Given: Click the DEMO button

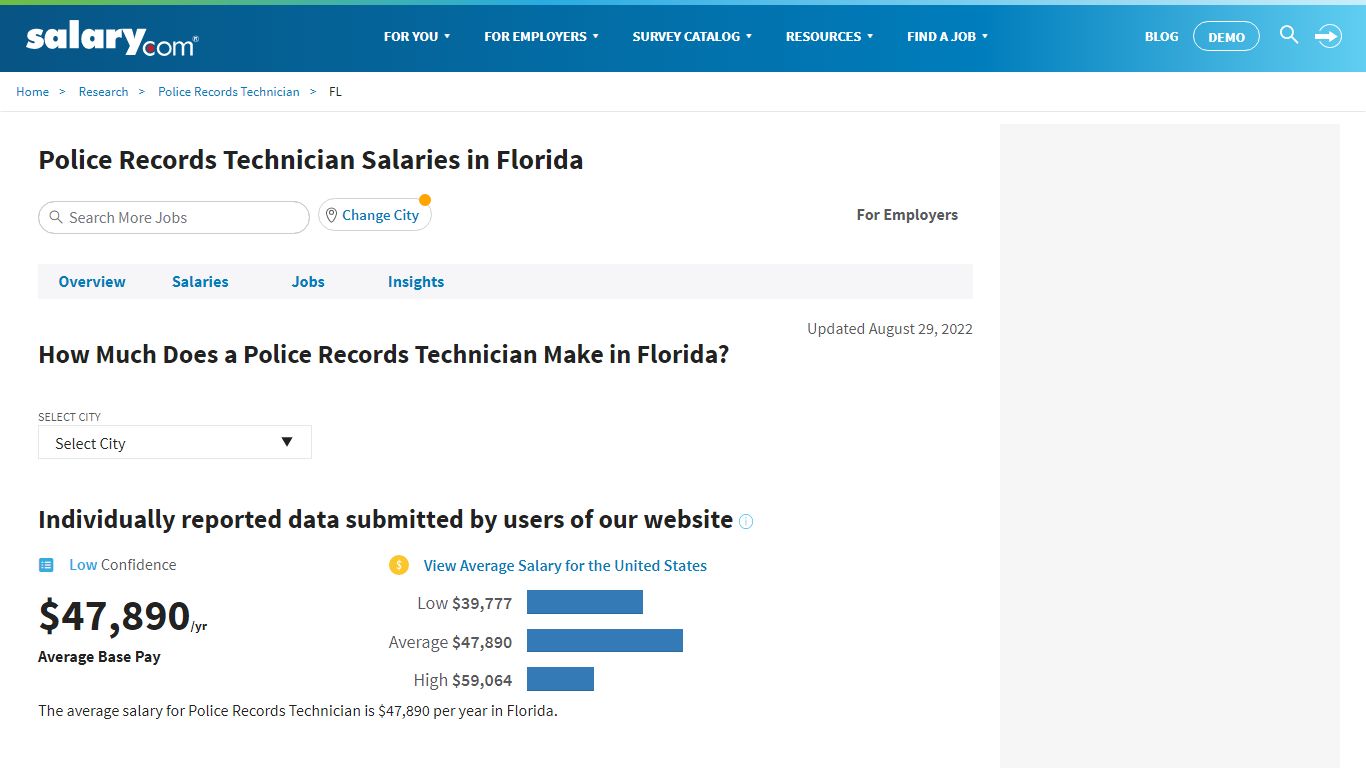Looking at the screenshot, I should tap(1227, 37).
